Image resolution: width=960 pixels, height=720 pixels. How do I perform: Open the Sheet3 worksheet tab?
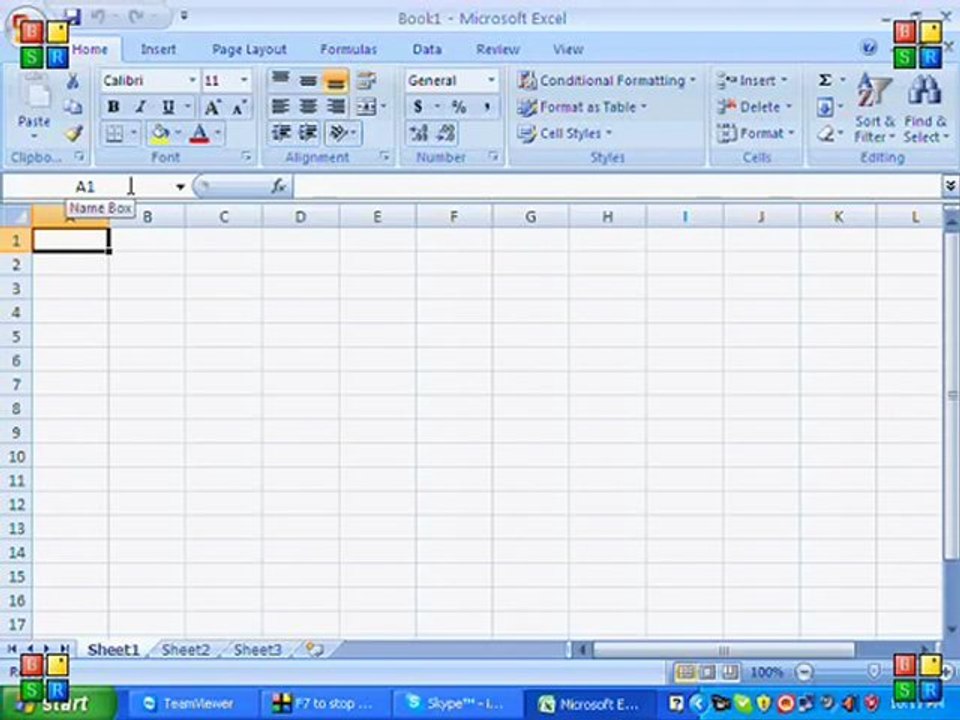258,650
